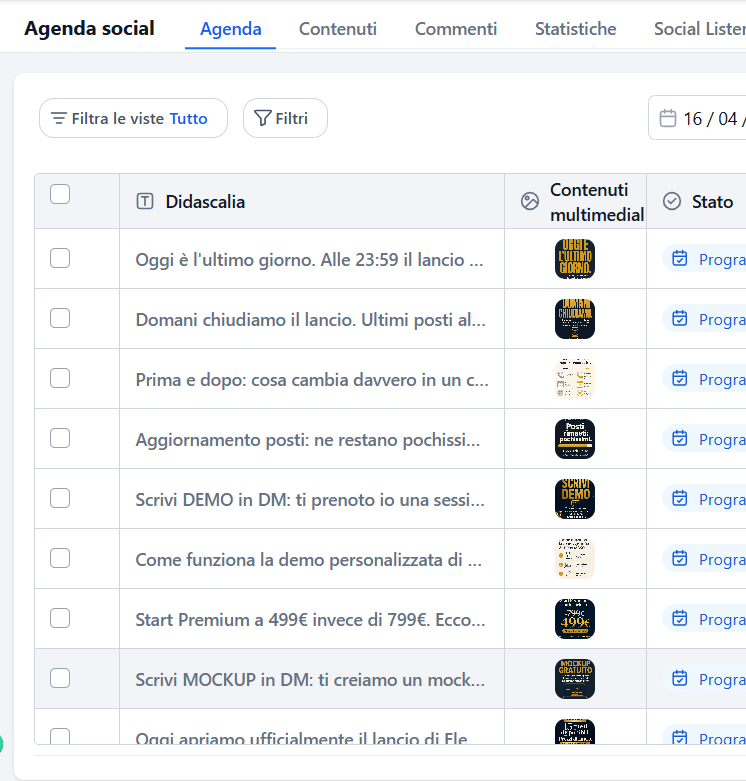Click the status badge of 'Oggi è l'ultimo giorno' row
The width and height of the screenshot is (746, 781).
[704, 259]
